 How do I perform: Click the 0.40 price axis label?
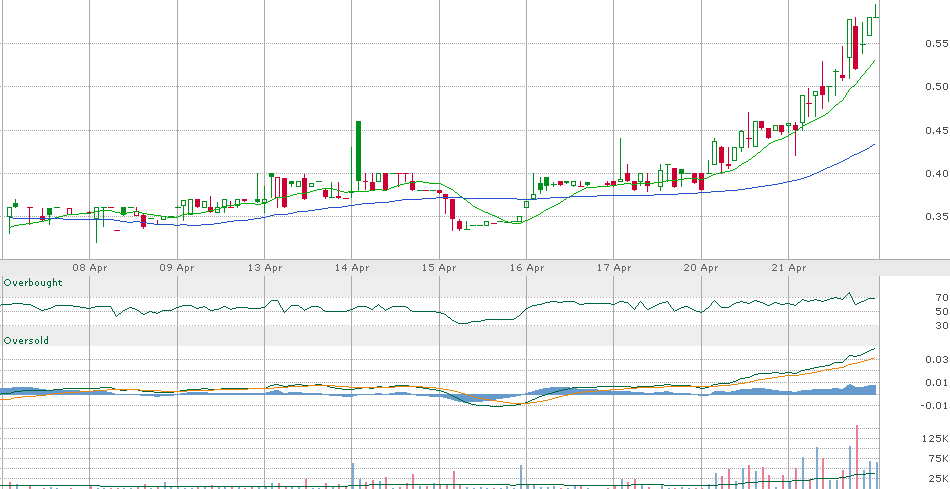coord(937,174)
